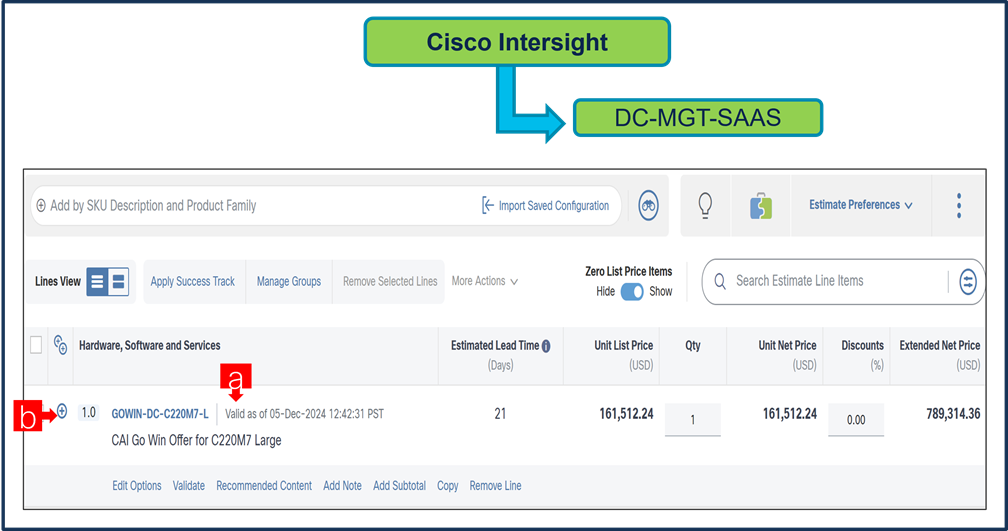The height and width of the screenshot is (531, 1008).
Task: Click Validate link
Action: click(x=188, y=486)
